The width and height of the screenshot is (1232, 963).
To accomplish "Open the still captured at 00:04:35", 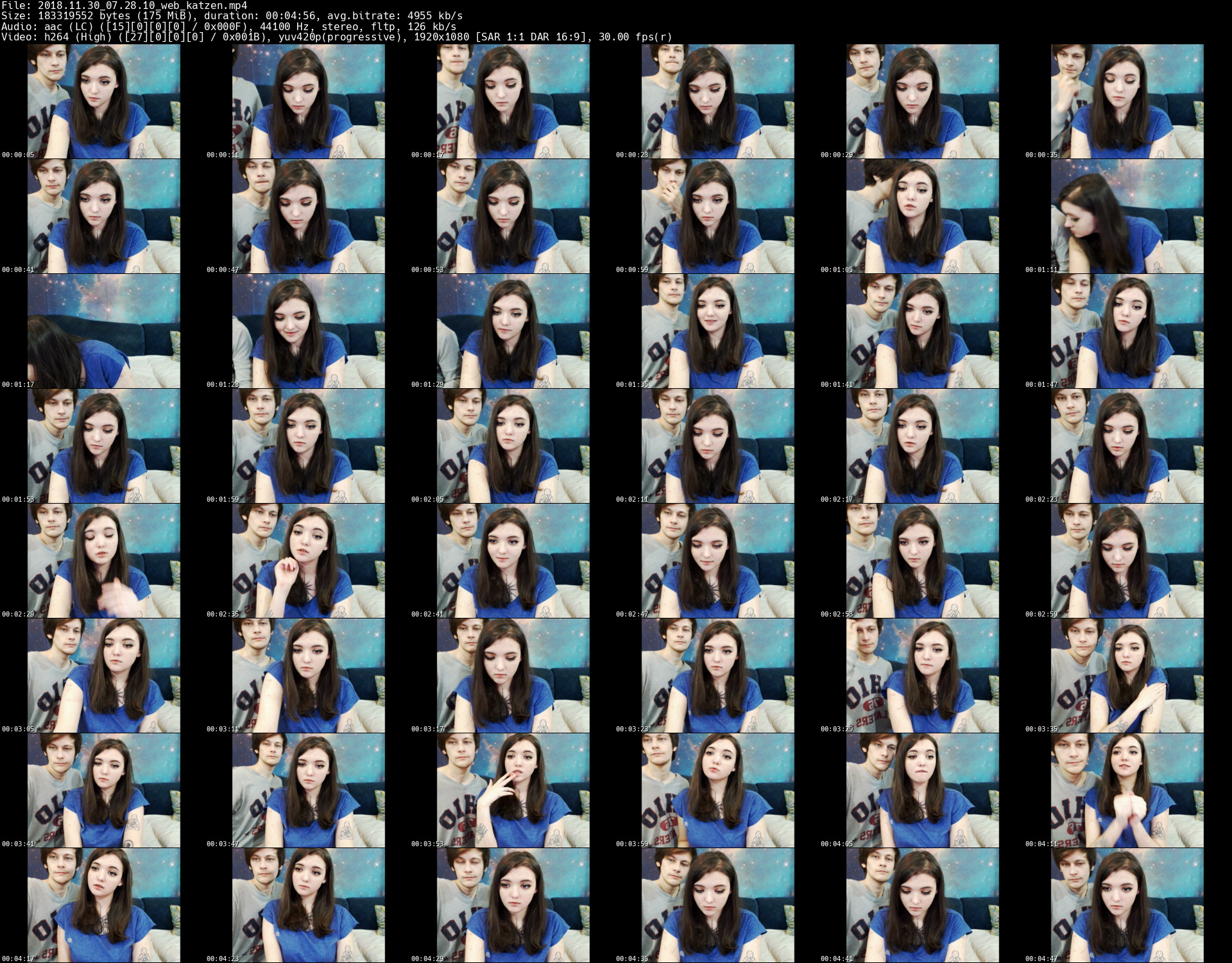I will tap(717, 905).
